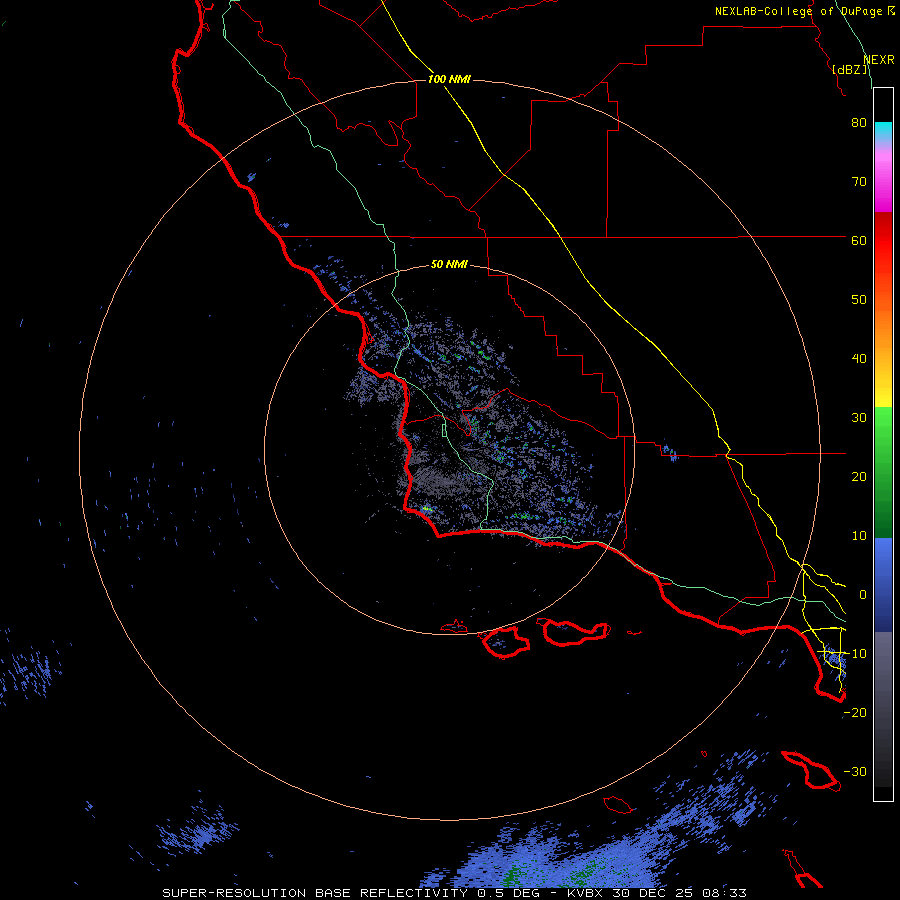Image resolution: width=900 pixels, height=900 pixels.
Task: Click the 10 dBZ scale value
Action: [x=859, y=536]
